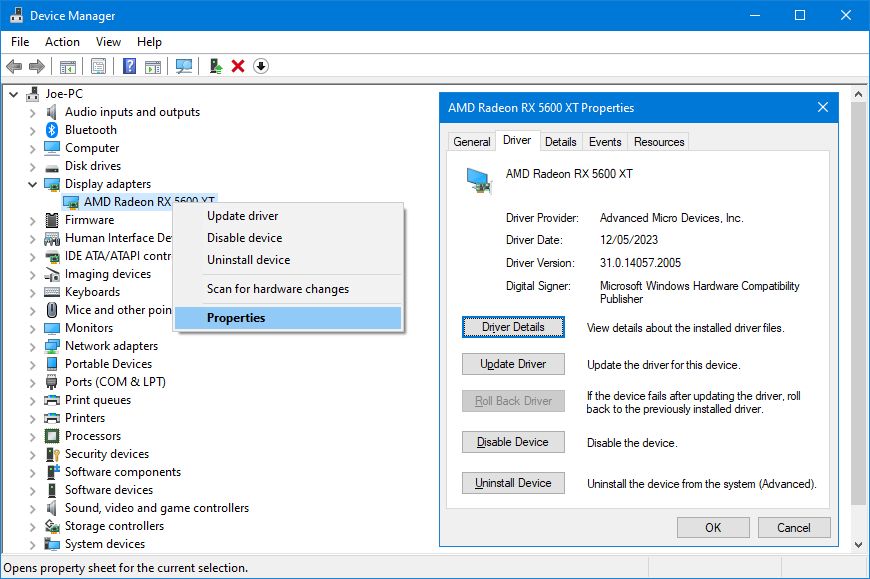Click the Properties sheet toolbar icon
870x579 pixels.
coord(98,67)
